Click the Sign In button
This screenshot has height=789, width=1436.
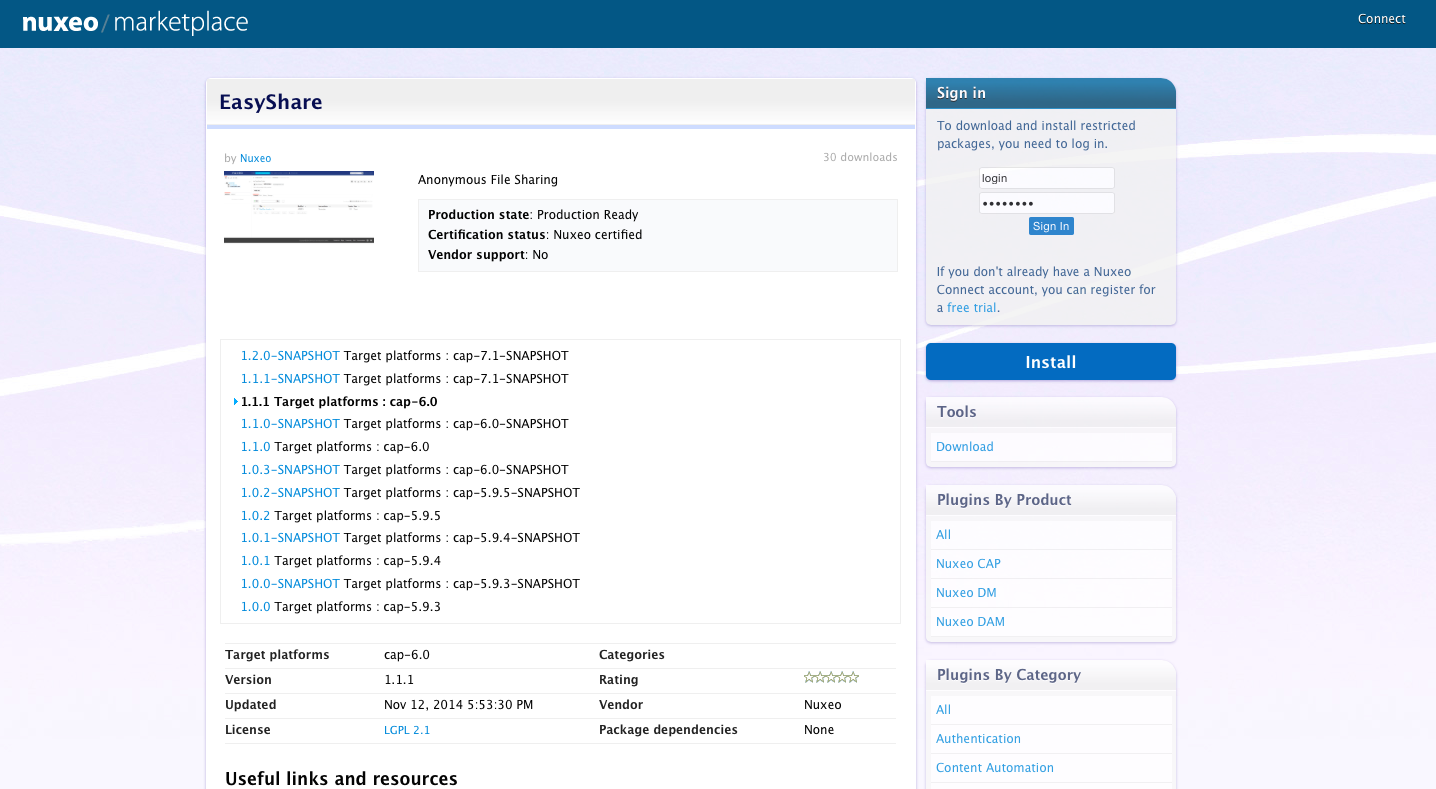point(1051,227)
